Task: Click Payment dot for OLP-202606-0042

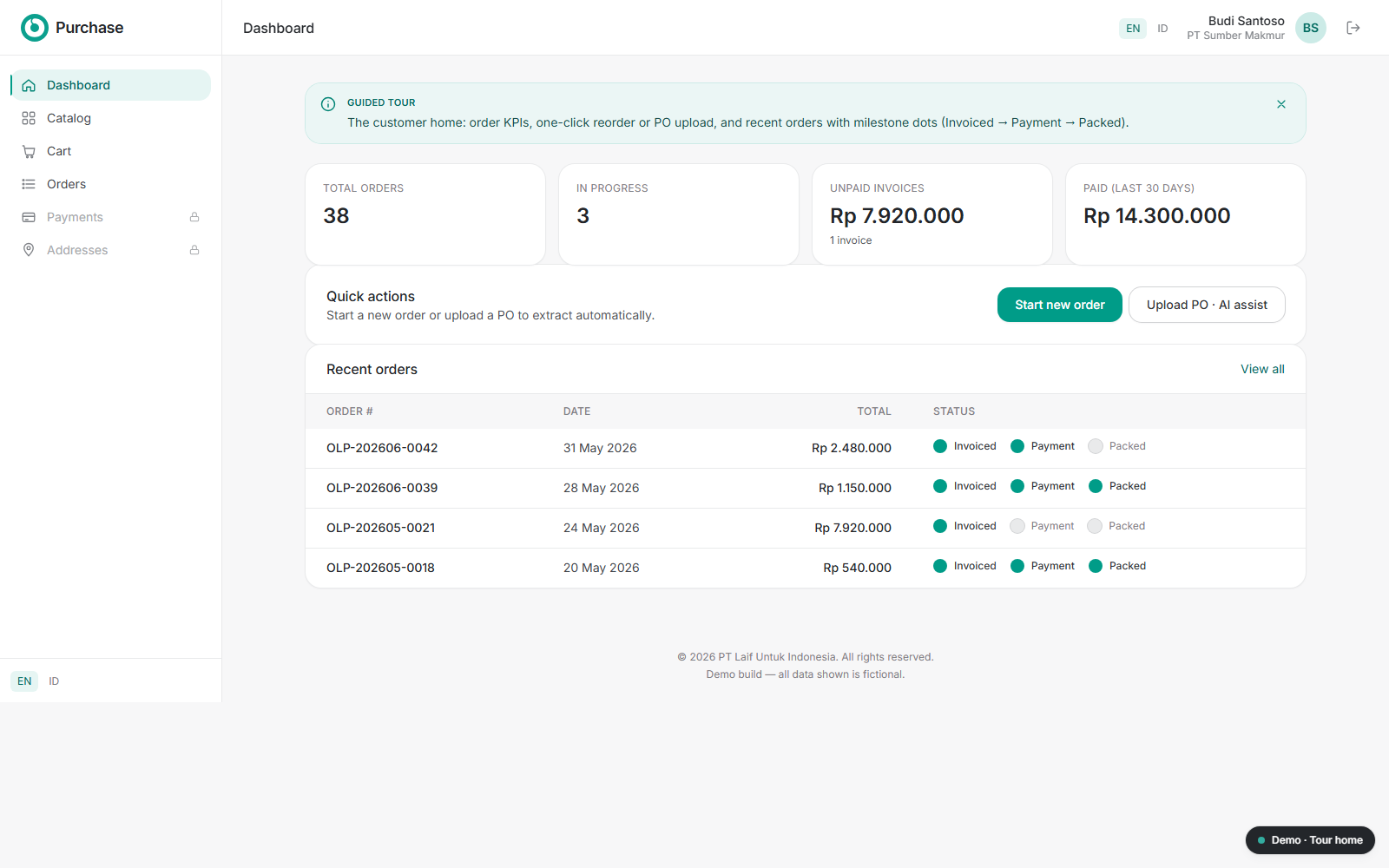Action: click(x=1017, y=446)
